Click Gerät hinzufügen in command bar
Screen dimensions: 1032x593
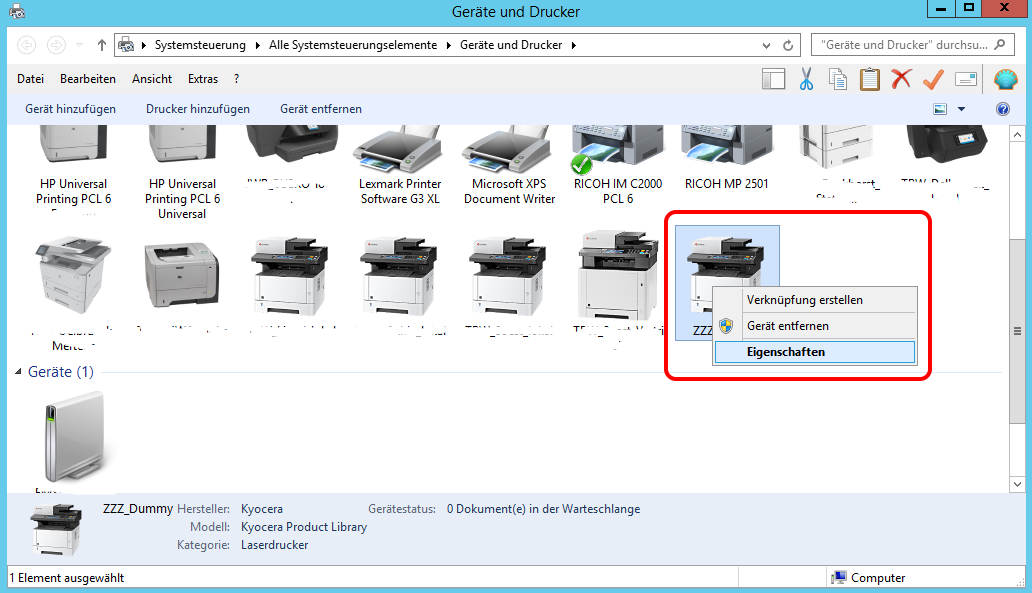(70, 109)
